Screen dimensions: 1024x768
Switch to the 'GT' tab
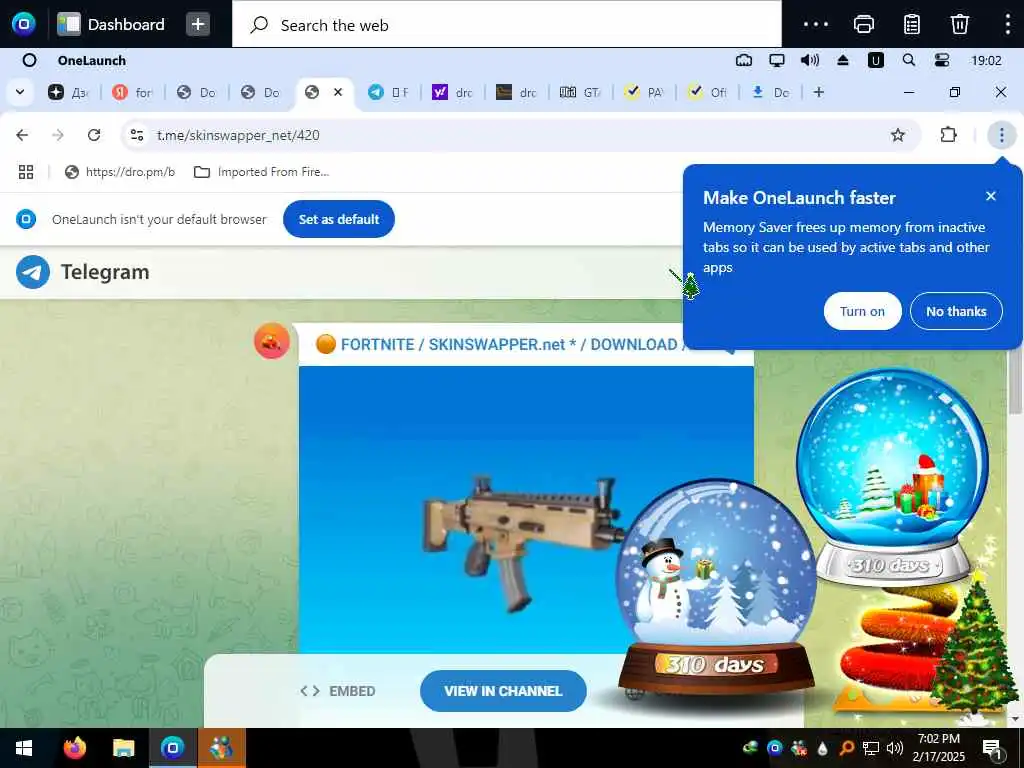pyautogui.click(x=580, y=92)
